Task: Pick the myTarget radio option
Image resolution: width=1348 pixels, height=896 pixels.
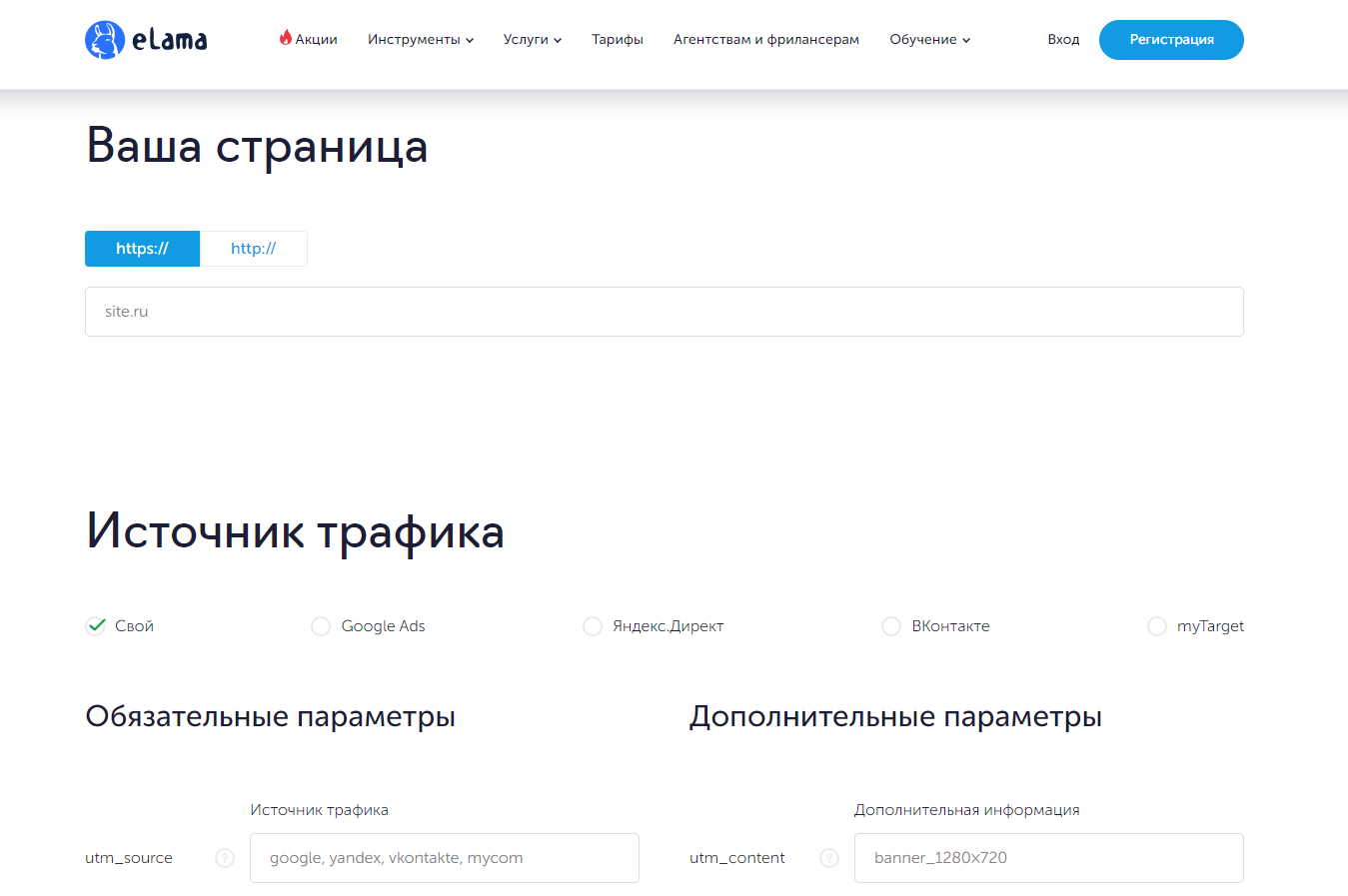Action: point(1157,626)
